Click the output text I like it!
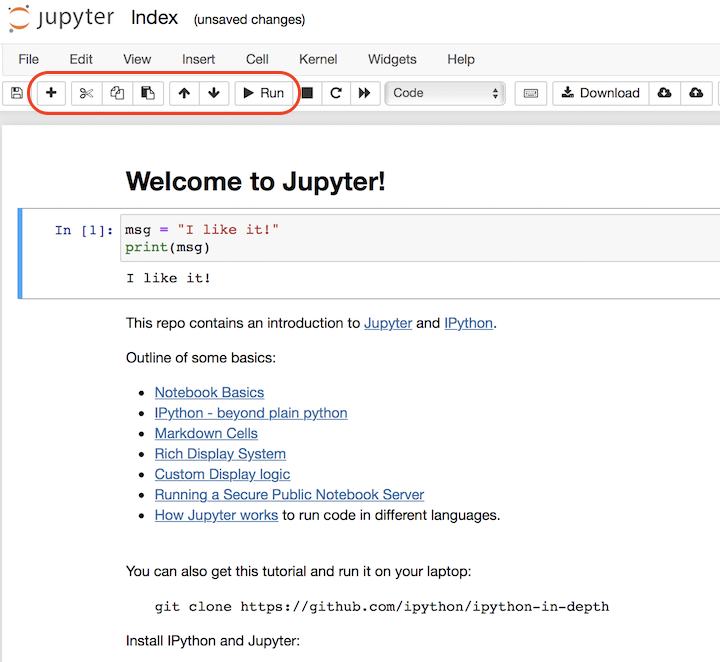Viewport: 720px width, 662px height. (169, 278)
